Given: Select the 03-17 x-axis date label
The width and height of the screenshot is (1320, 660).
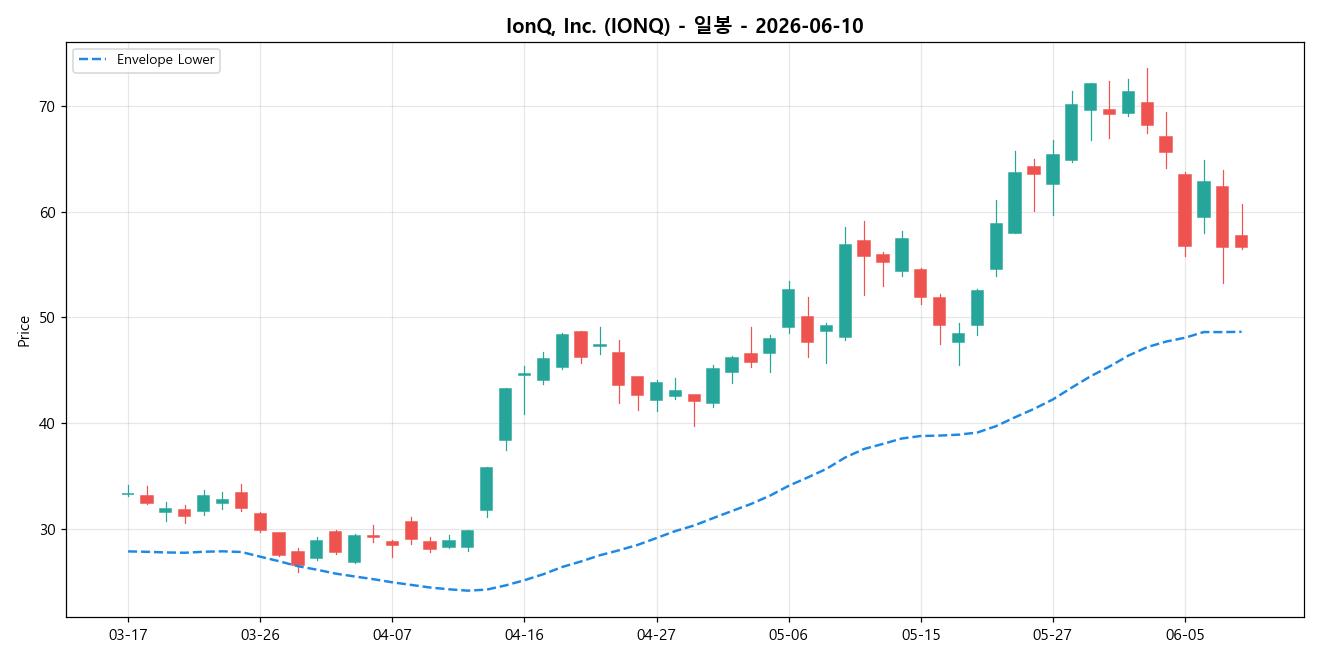Looking at the screenshot, I should click(x=128, y=635).
